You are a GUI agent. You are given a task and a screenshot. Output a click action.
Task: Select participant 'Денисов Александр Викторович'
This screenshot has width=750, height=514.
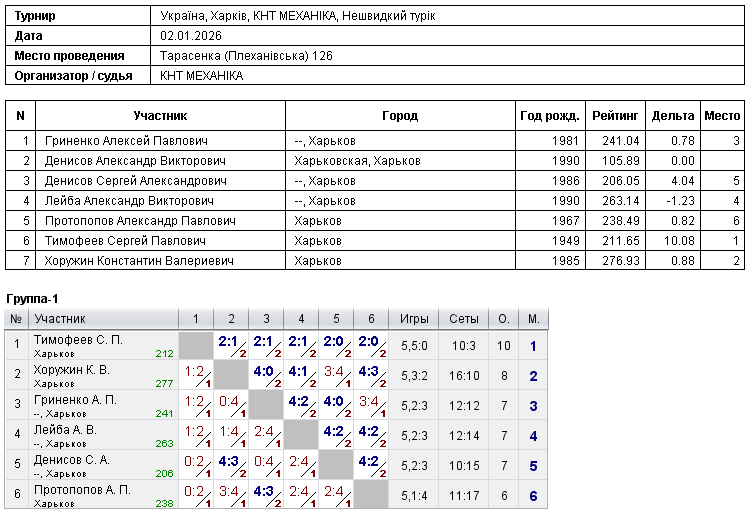point(135,161)
